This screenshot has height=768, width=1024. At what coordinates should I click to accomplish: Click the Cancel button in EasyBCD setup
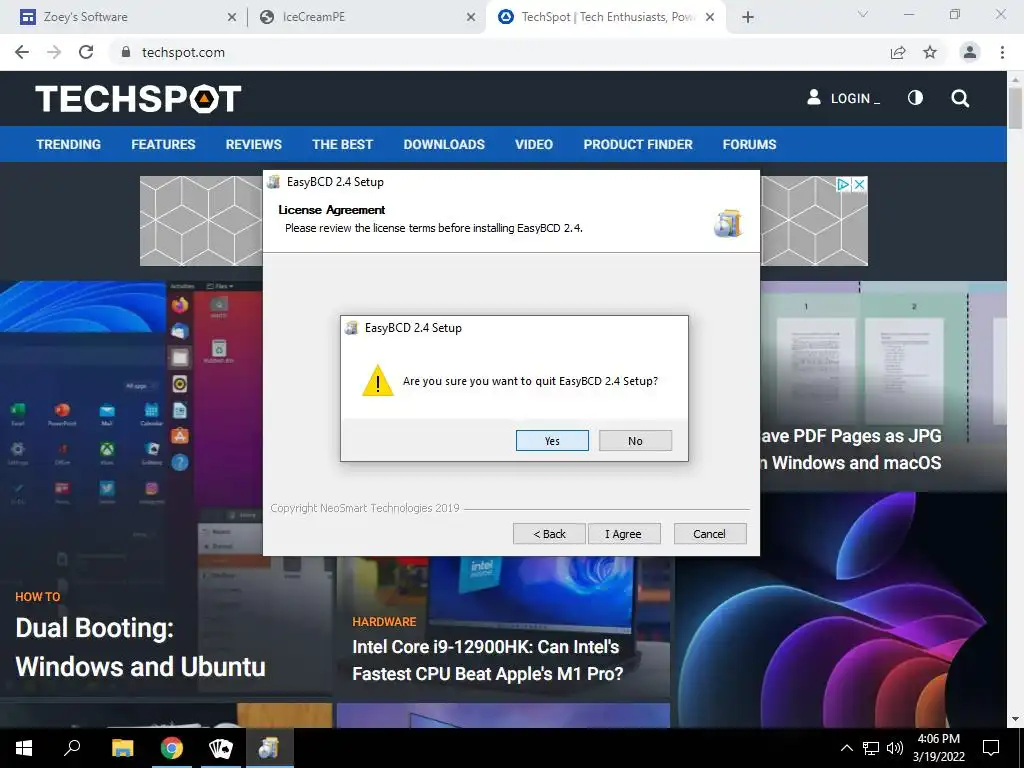coord(709,534)
